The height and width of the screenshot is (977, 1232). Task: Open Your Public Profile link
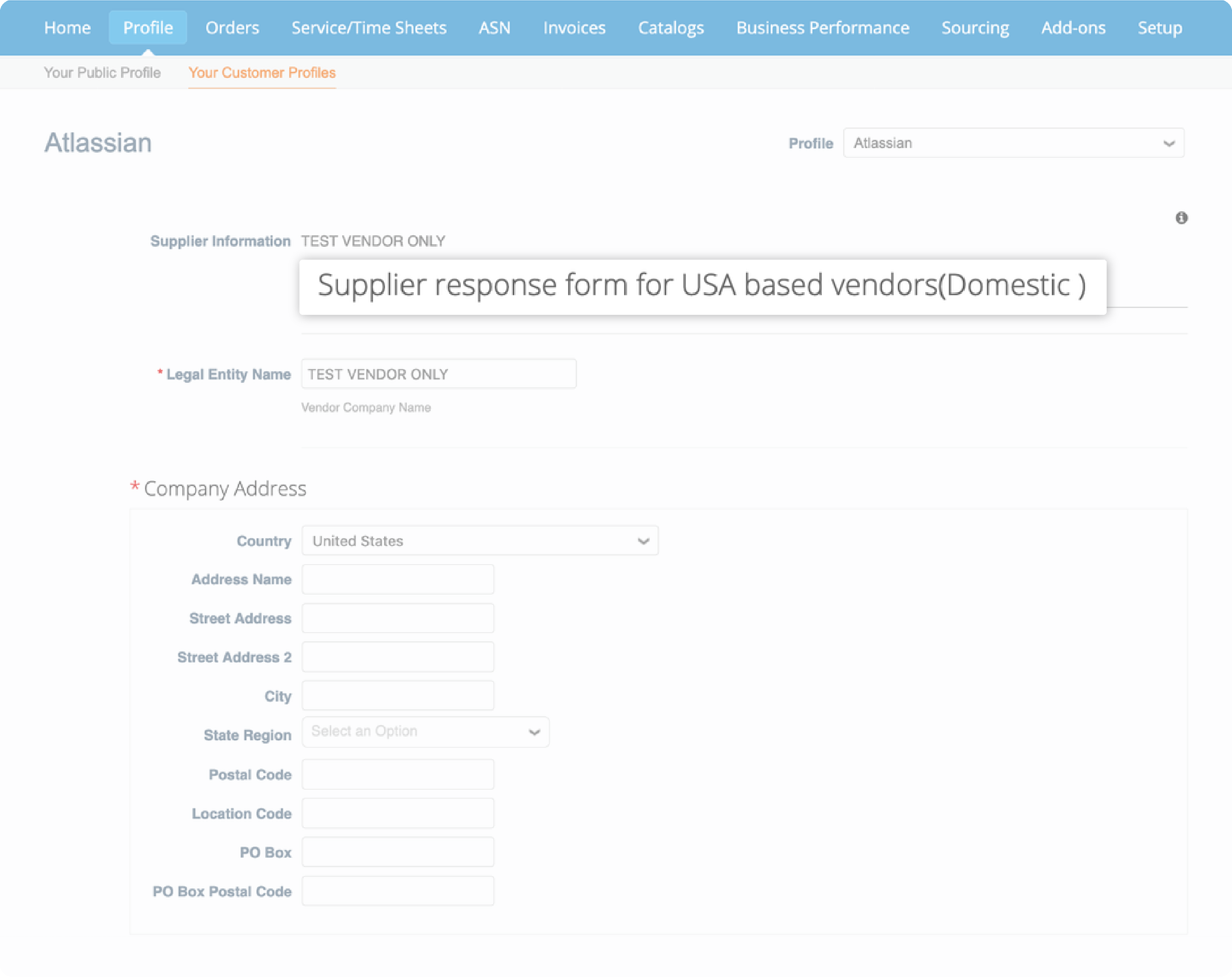click(x=102, y=73)
